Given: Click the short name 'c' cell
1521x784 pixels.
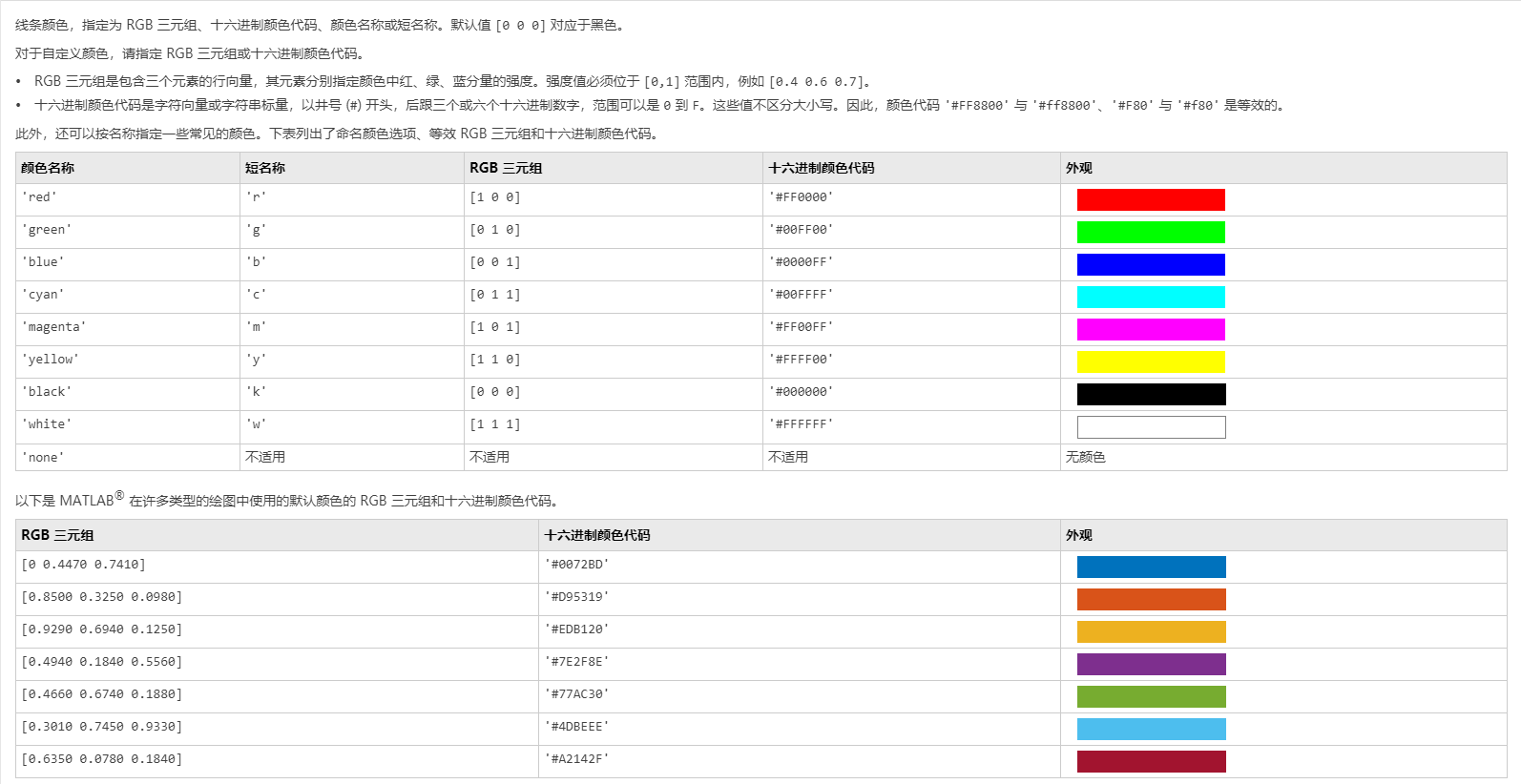Looking at the screenshot, I should [351, 298].
